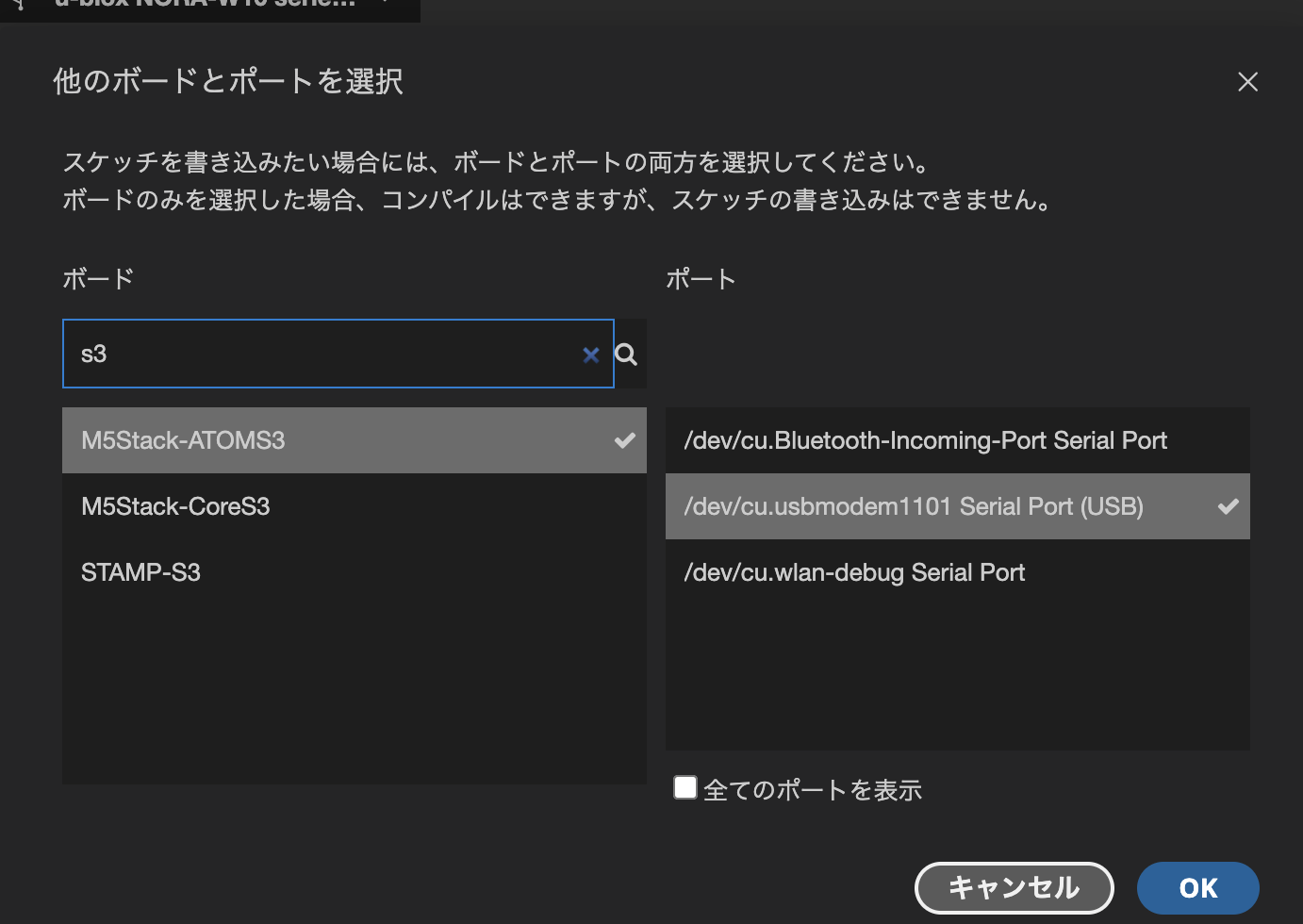1303x924 pixels.
Task: Click the ポート section heading
Action: click(x=701, y=279)
